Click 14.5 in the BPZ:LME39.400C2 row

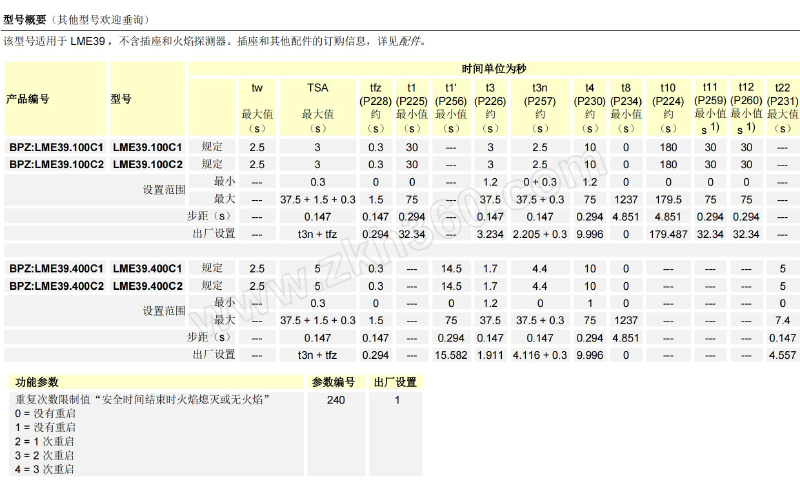pos(451,286)
